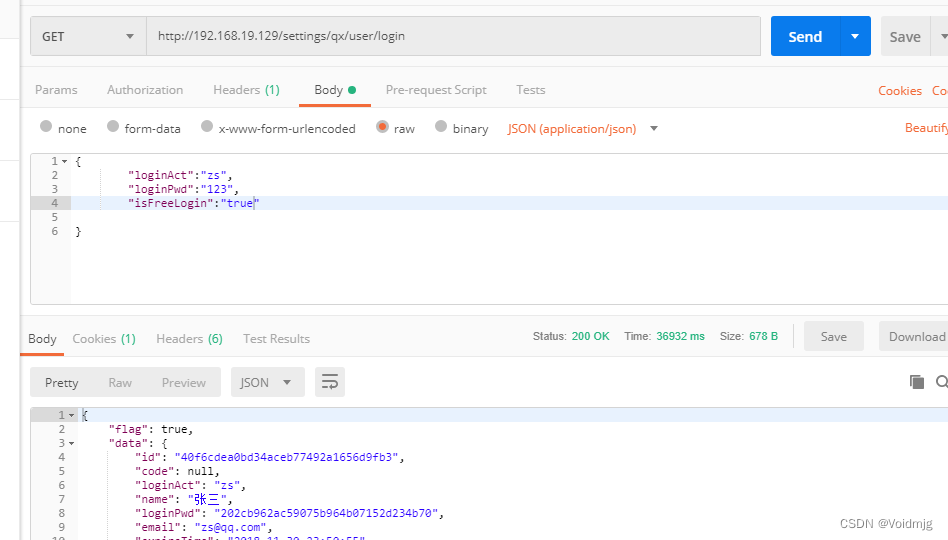Open the response Headers (6) tab
The height and width of the screenshot is (540, 948).
[x=189, y=339]
